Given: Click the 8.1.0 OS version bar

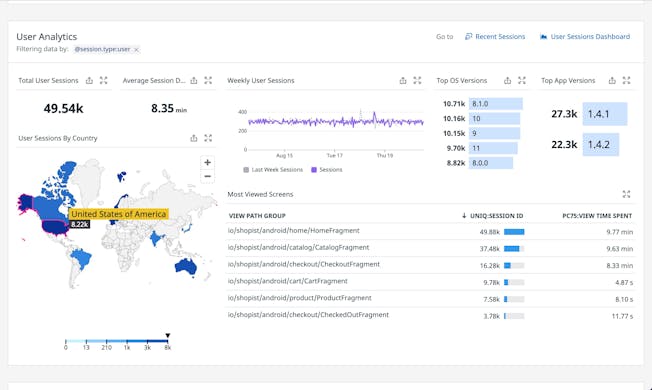Looking at the screenshot, I should coord(496,104).
